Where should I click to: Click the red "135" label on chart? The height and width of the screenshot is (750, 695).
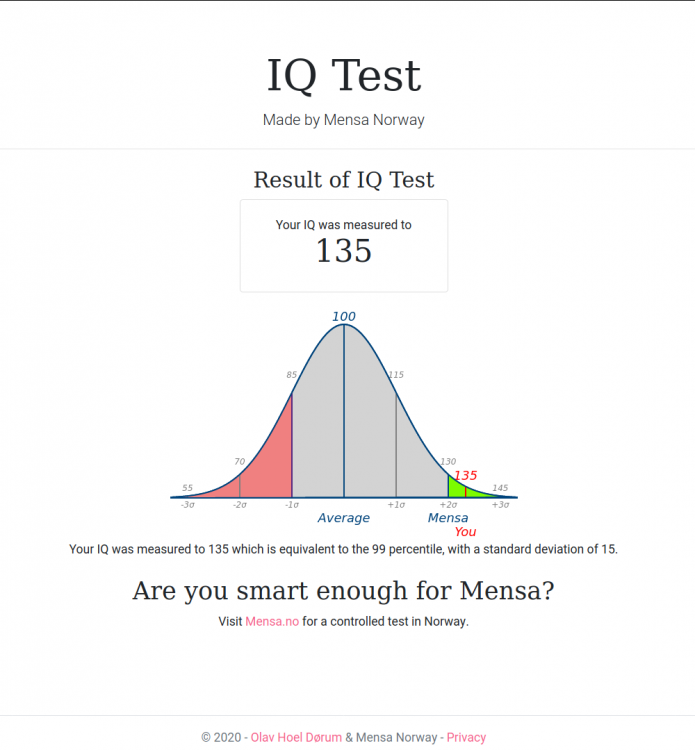point(465,476)
